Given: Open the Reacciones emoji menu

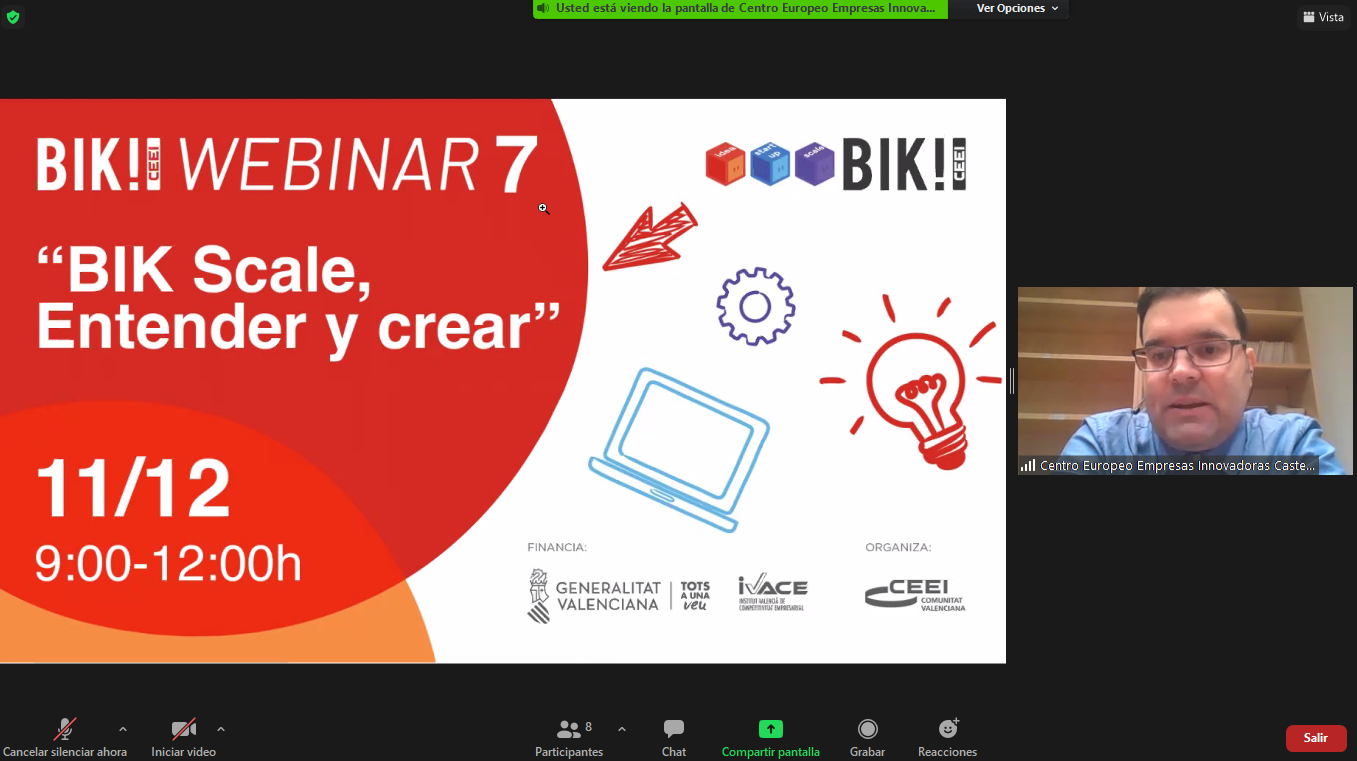Looking at the screenshot, I should (947, 737).
